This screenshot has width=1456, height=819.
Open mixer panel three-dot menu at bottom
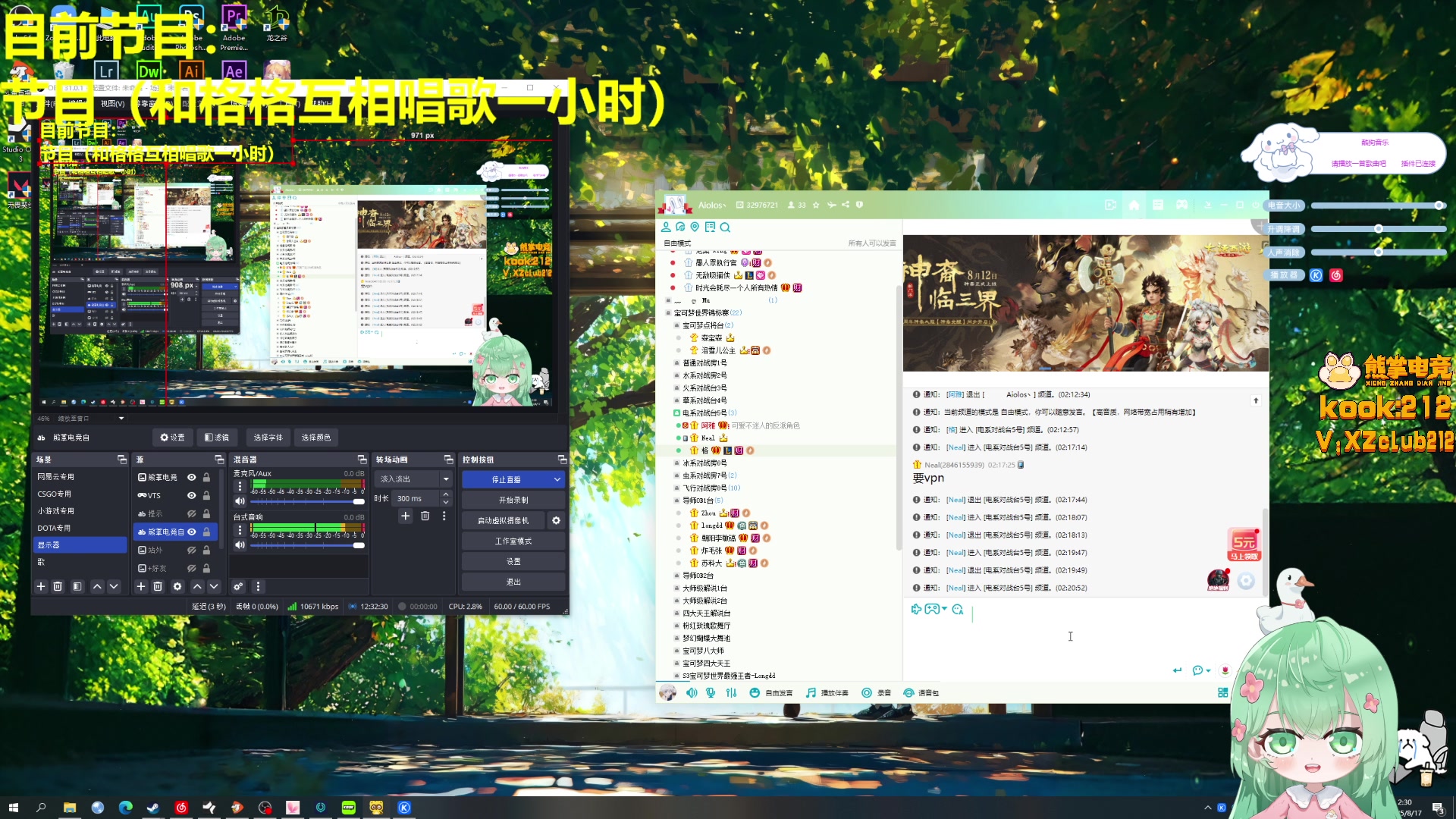(x=258, y=586)
